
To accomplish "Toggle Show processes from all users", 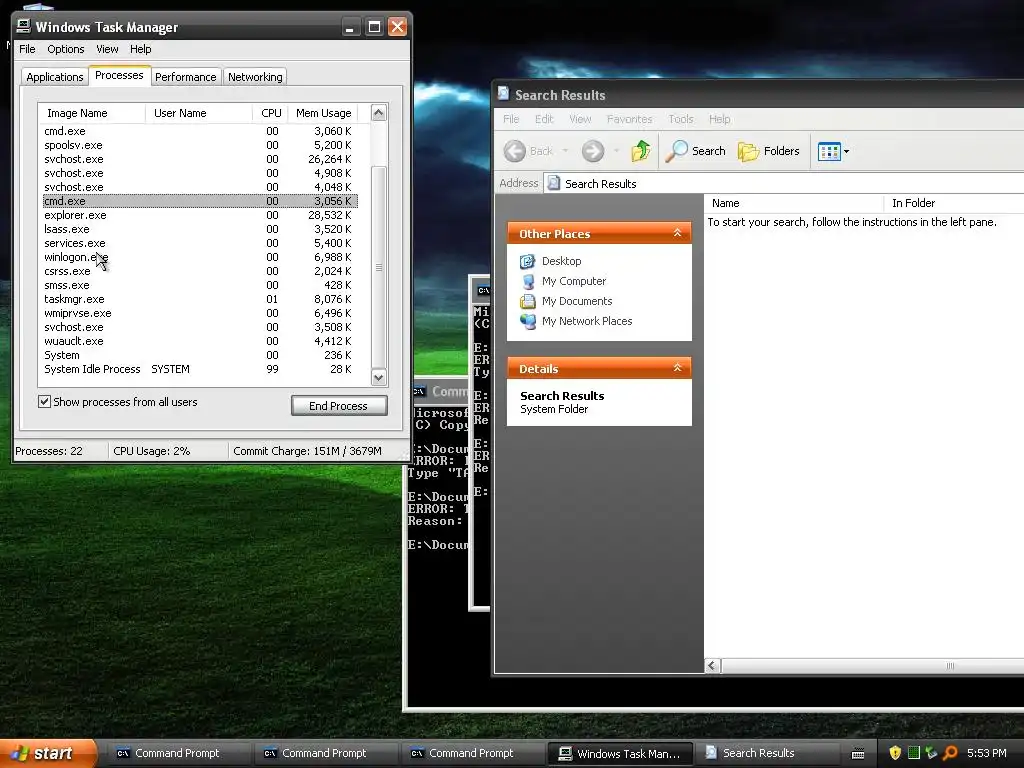I will (x=44, y=402).
